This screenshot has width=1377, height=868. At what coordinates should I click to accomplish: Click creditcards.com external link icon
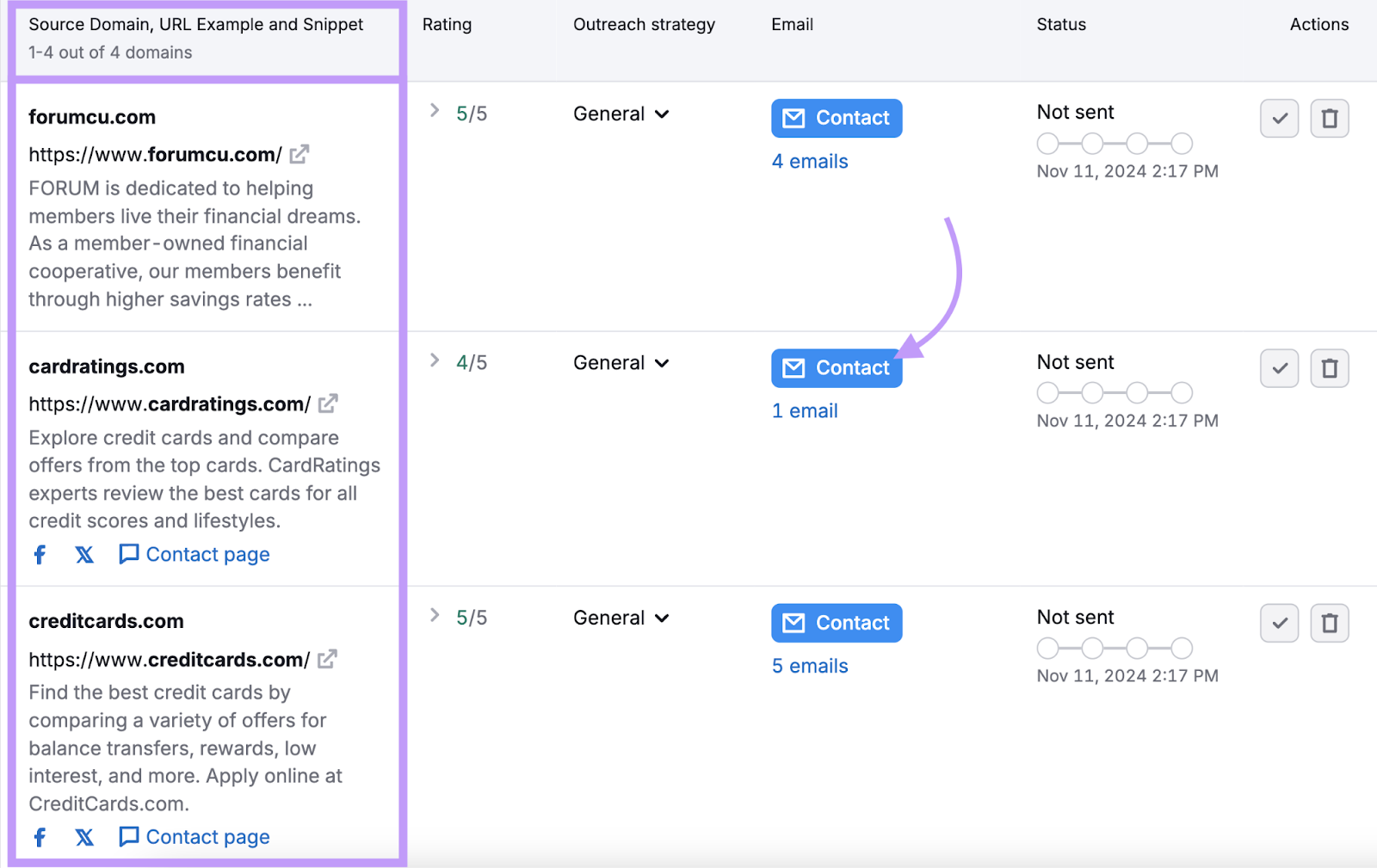(x=327, y=659)
